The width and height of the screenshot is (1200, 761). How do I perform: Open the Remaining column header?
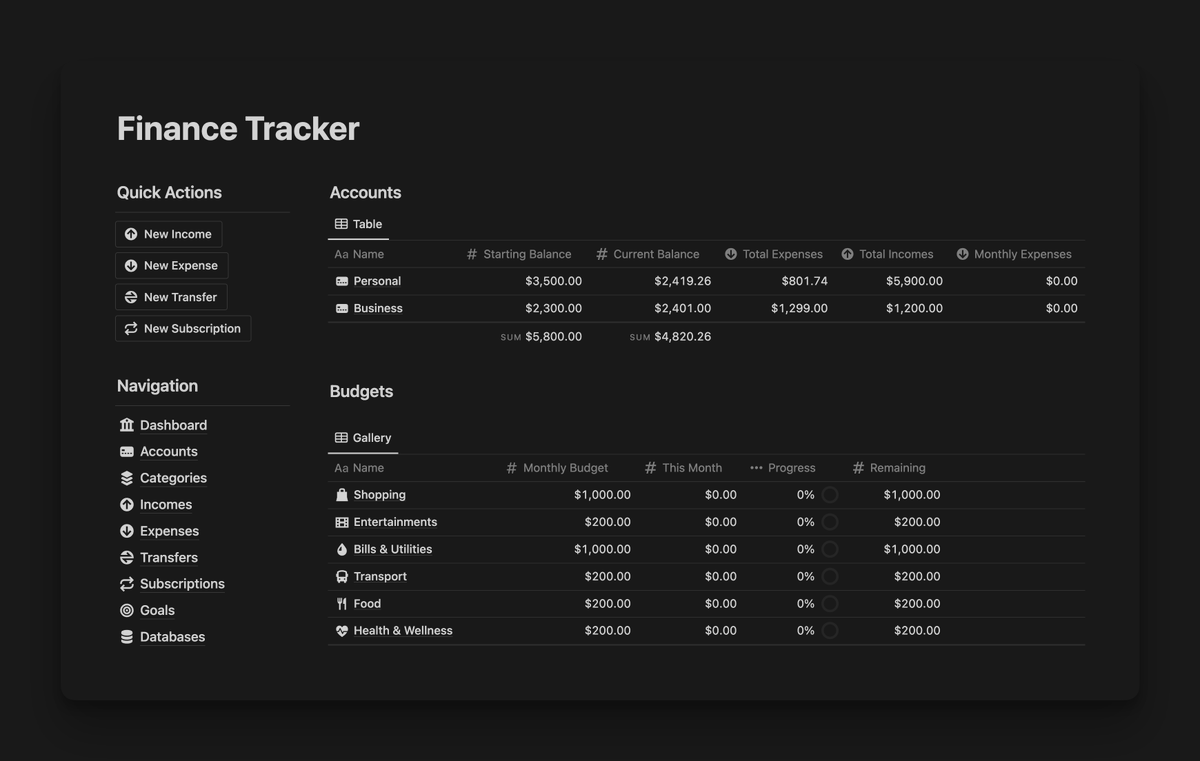[889, 468]
